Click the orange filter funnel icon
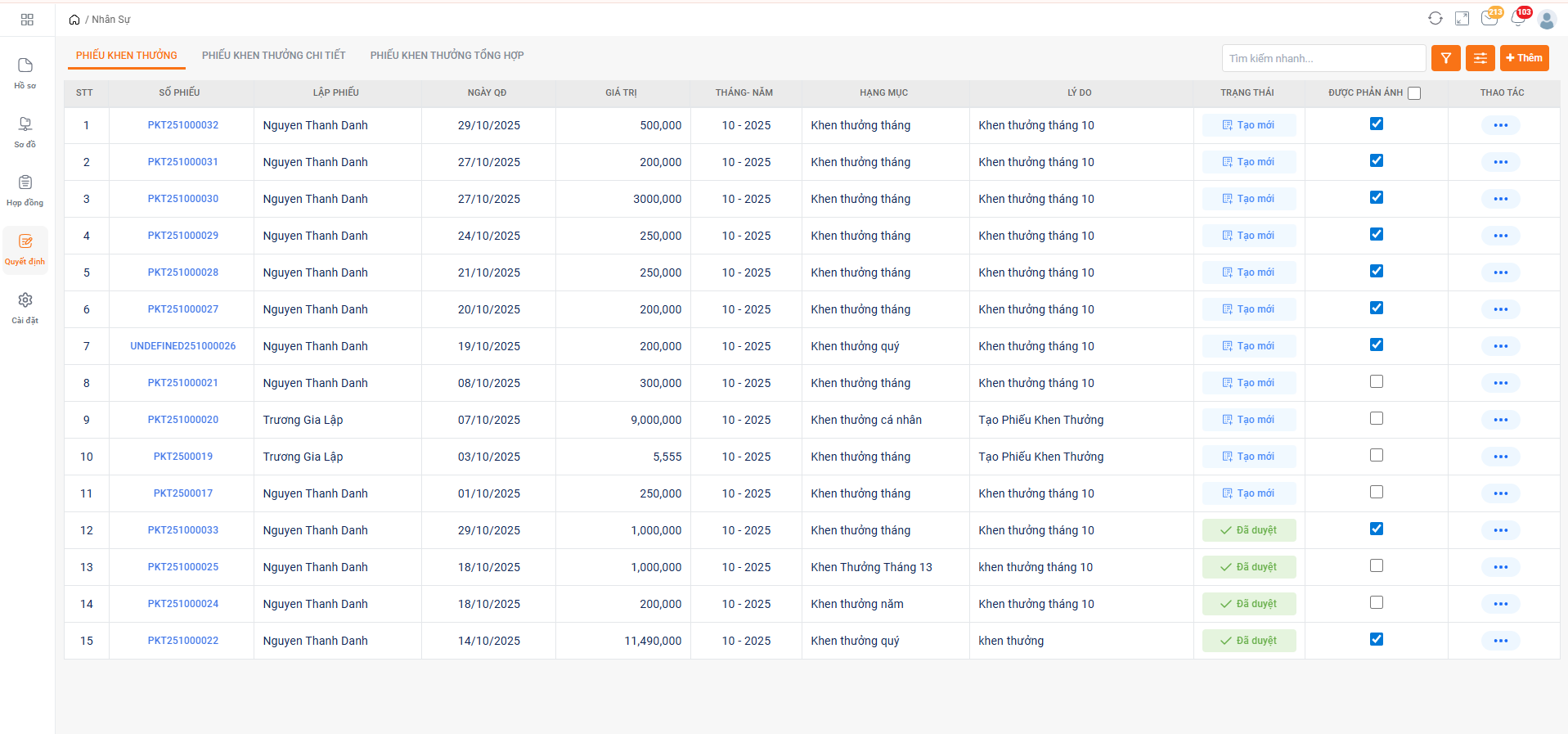The height and width of the screenshot is (734, 1568). 1445,58
